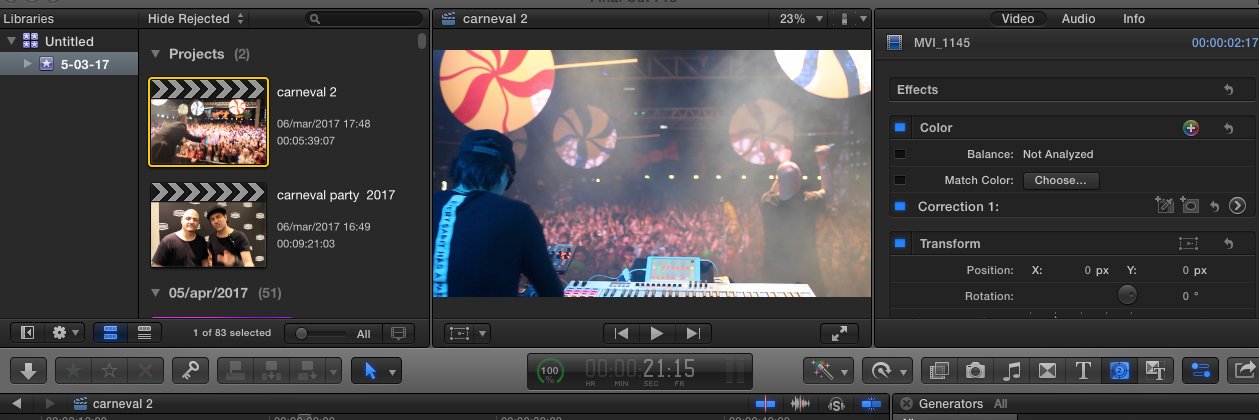
Task: Insert selected clip into the timeline
Action: point(272,371)
